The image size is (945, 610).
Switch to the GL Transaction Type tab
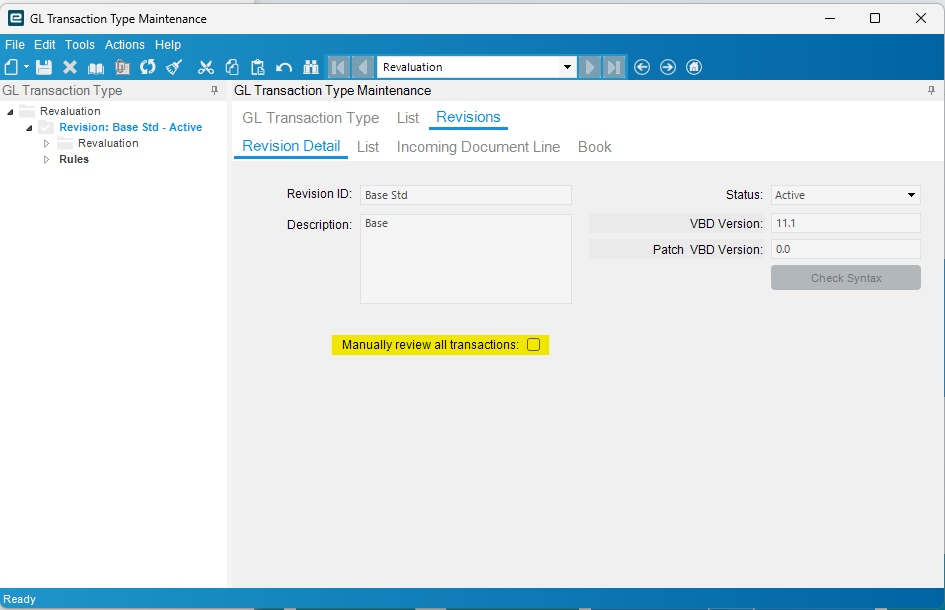[x=310, y=118]
